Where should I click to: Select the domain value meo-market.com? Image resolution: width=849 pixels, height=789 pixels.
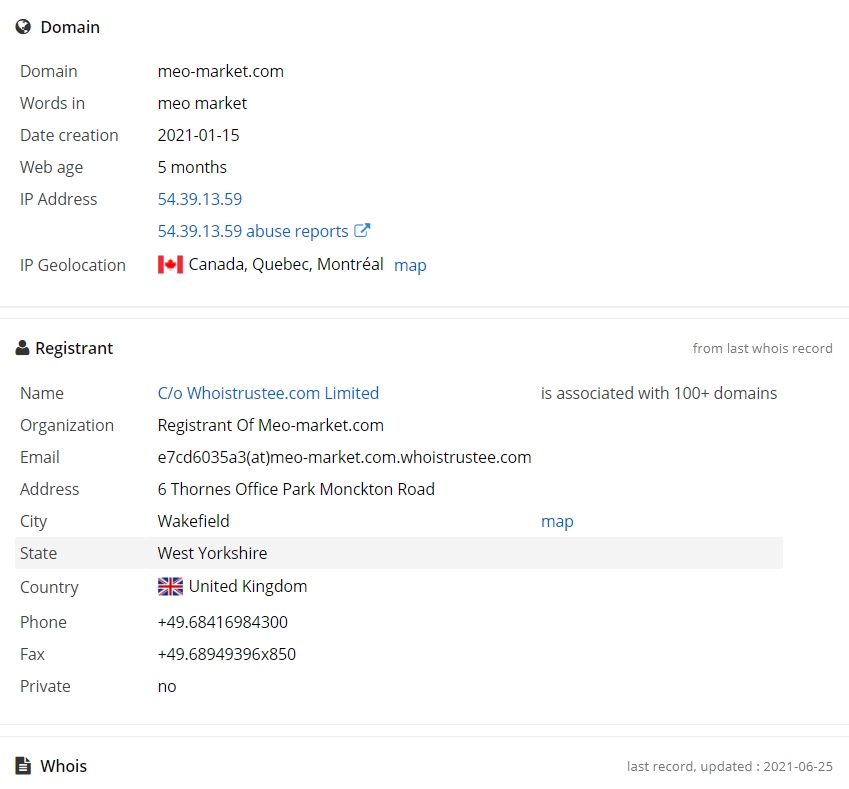click(220, 71)
